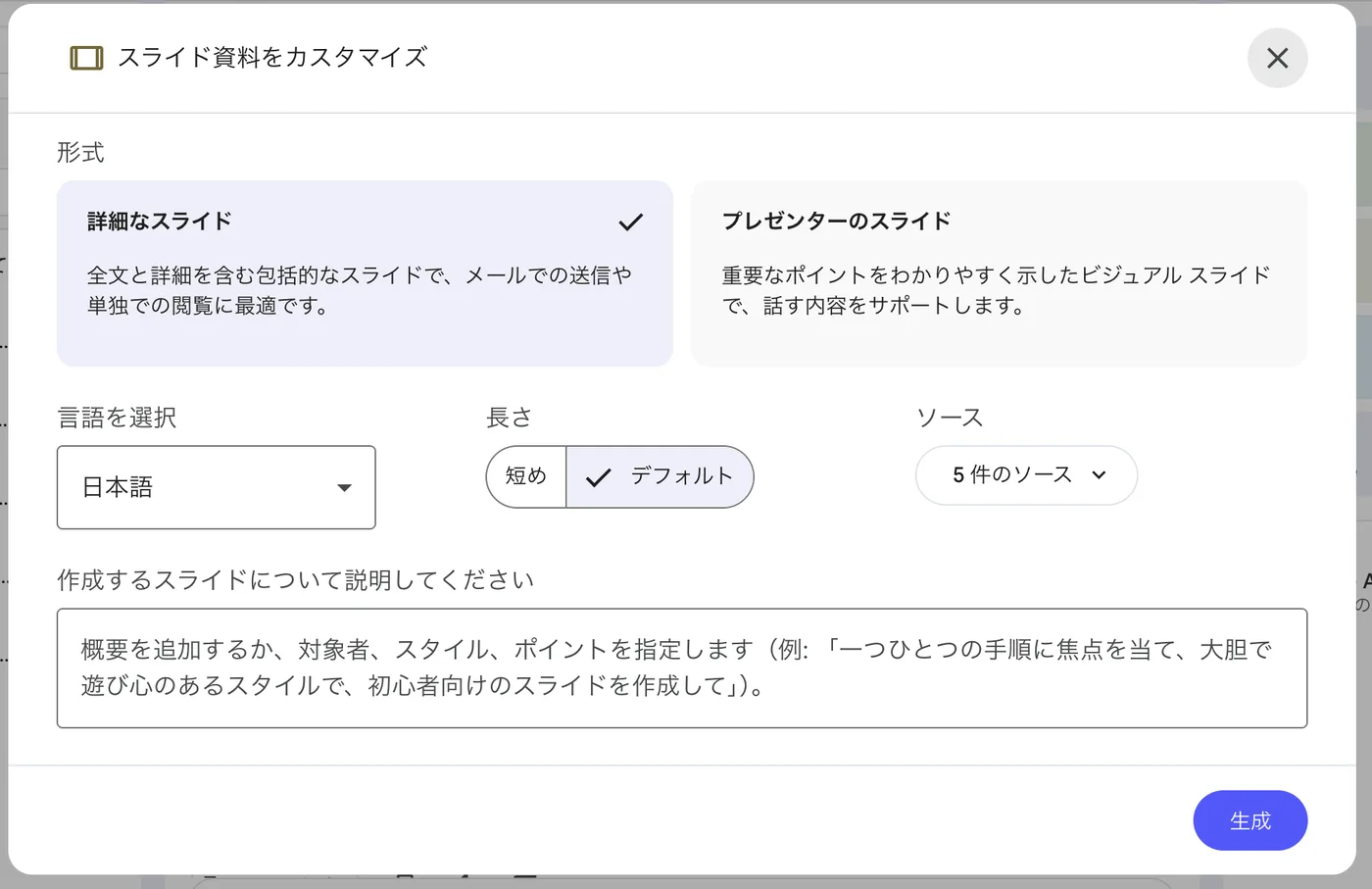Choose the 短め length option

pos(526,476)
